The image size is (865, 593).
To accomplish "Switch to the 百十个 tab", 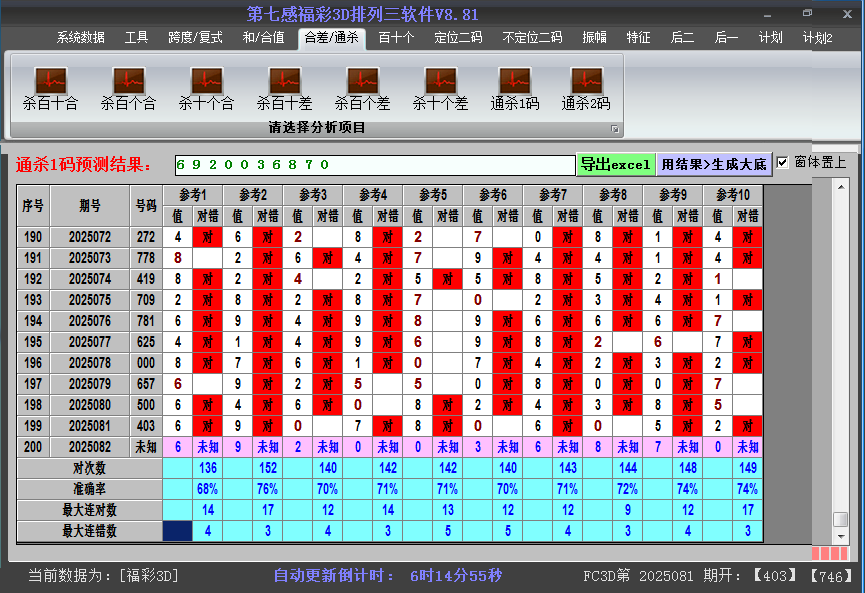I will coord(396,38).
